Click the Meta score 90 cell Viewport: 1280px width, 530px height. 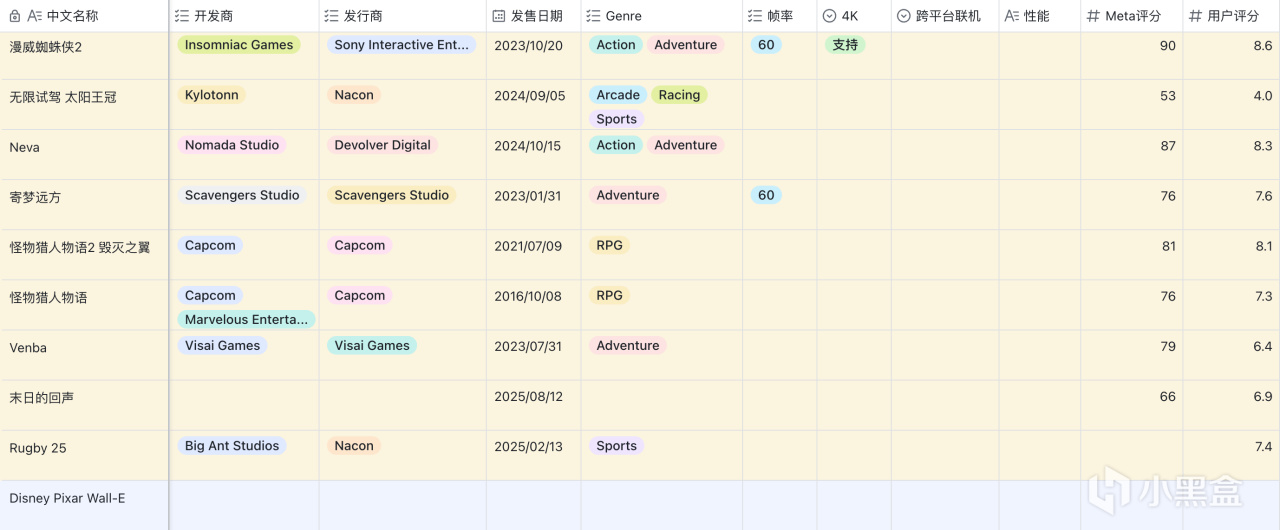(1132, 55)
